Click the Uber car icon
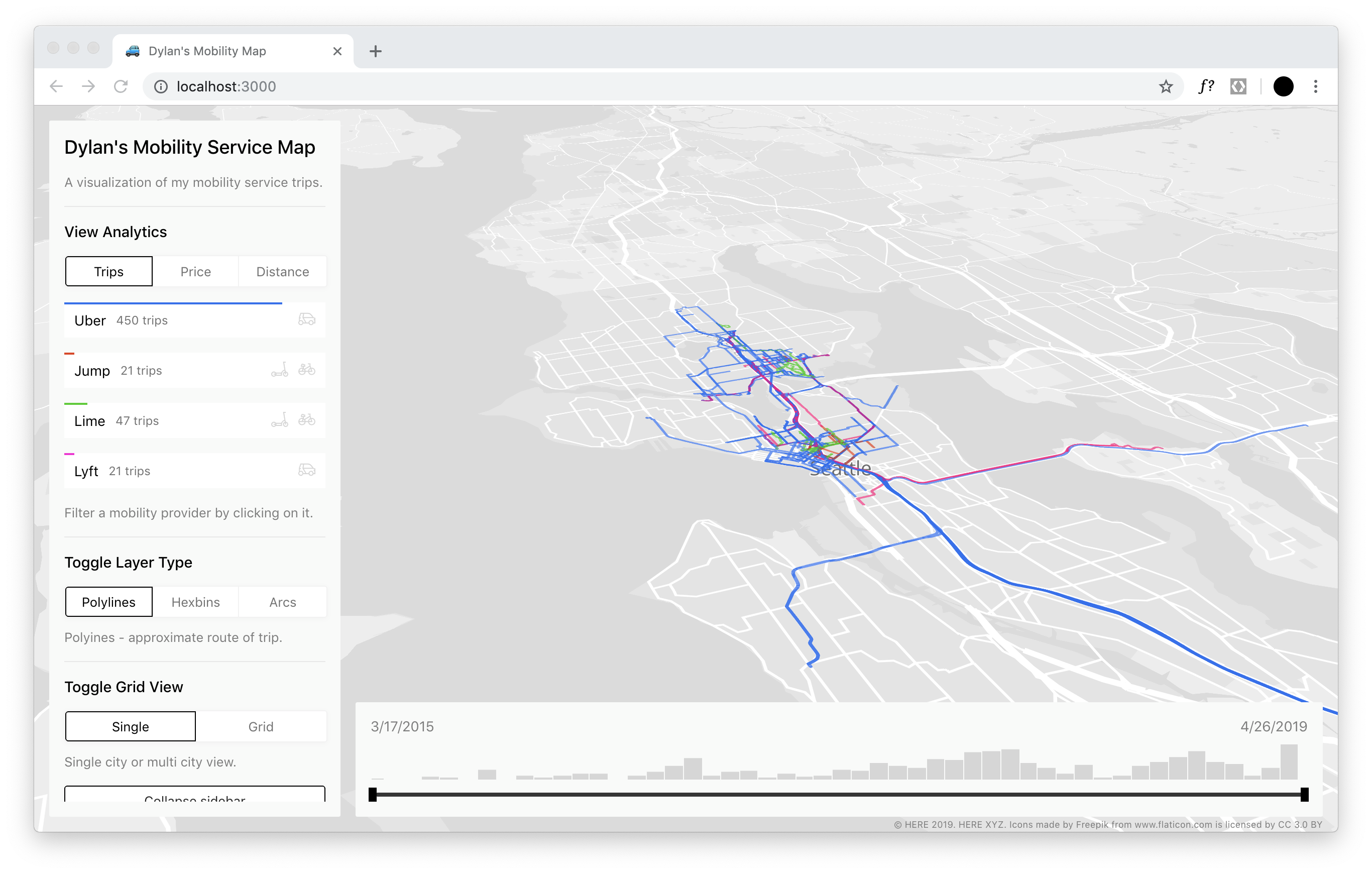The image size is (1372, 874). (306, 319)
